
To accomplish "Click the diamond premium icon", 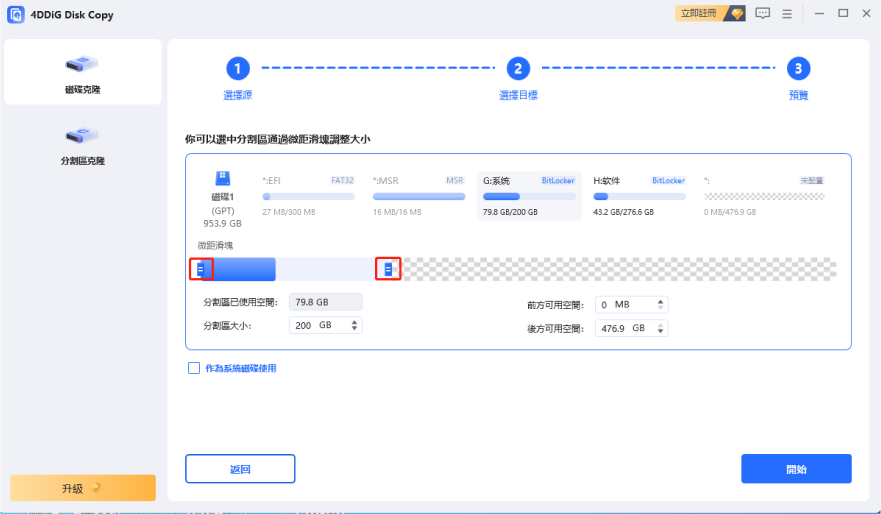I will (x=736, y=13).
